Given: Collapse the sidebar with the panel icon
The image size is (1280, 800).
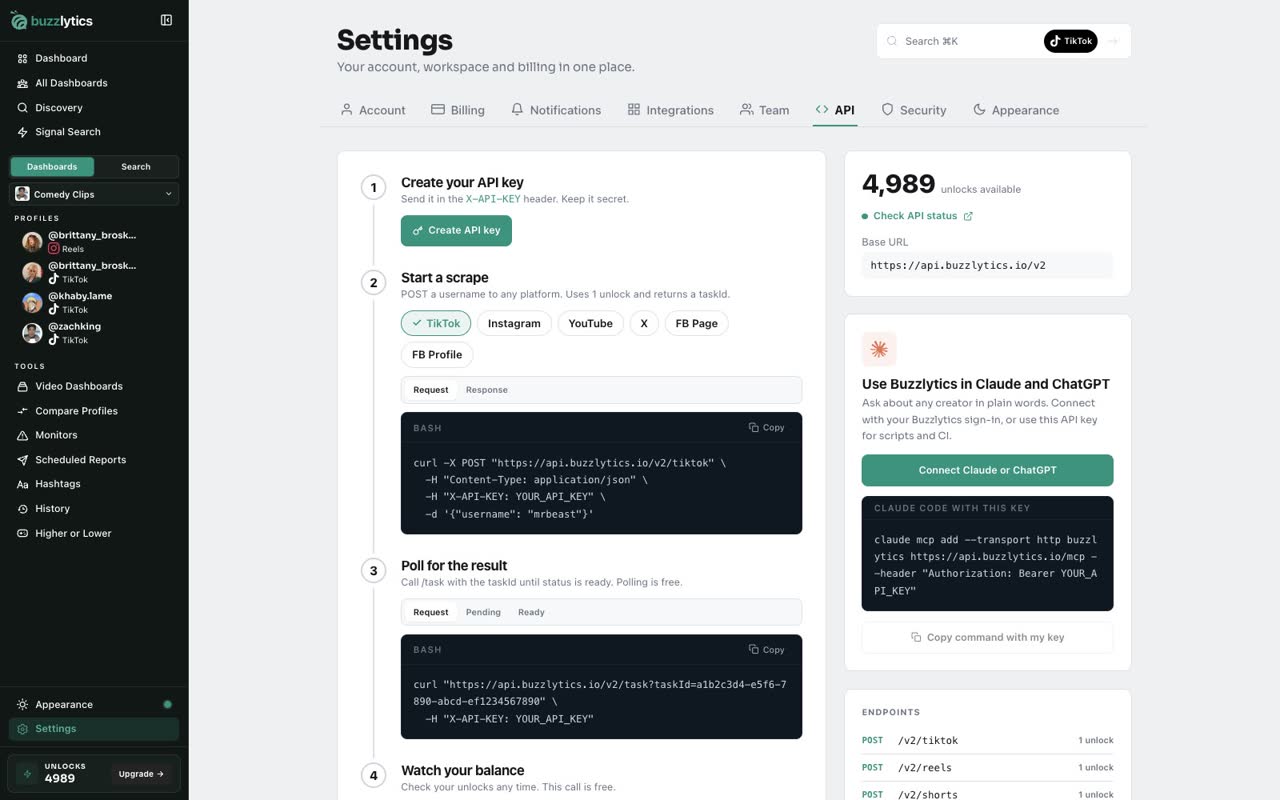Looking at the screenshot, I should 166,20.
